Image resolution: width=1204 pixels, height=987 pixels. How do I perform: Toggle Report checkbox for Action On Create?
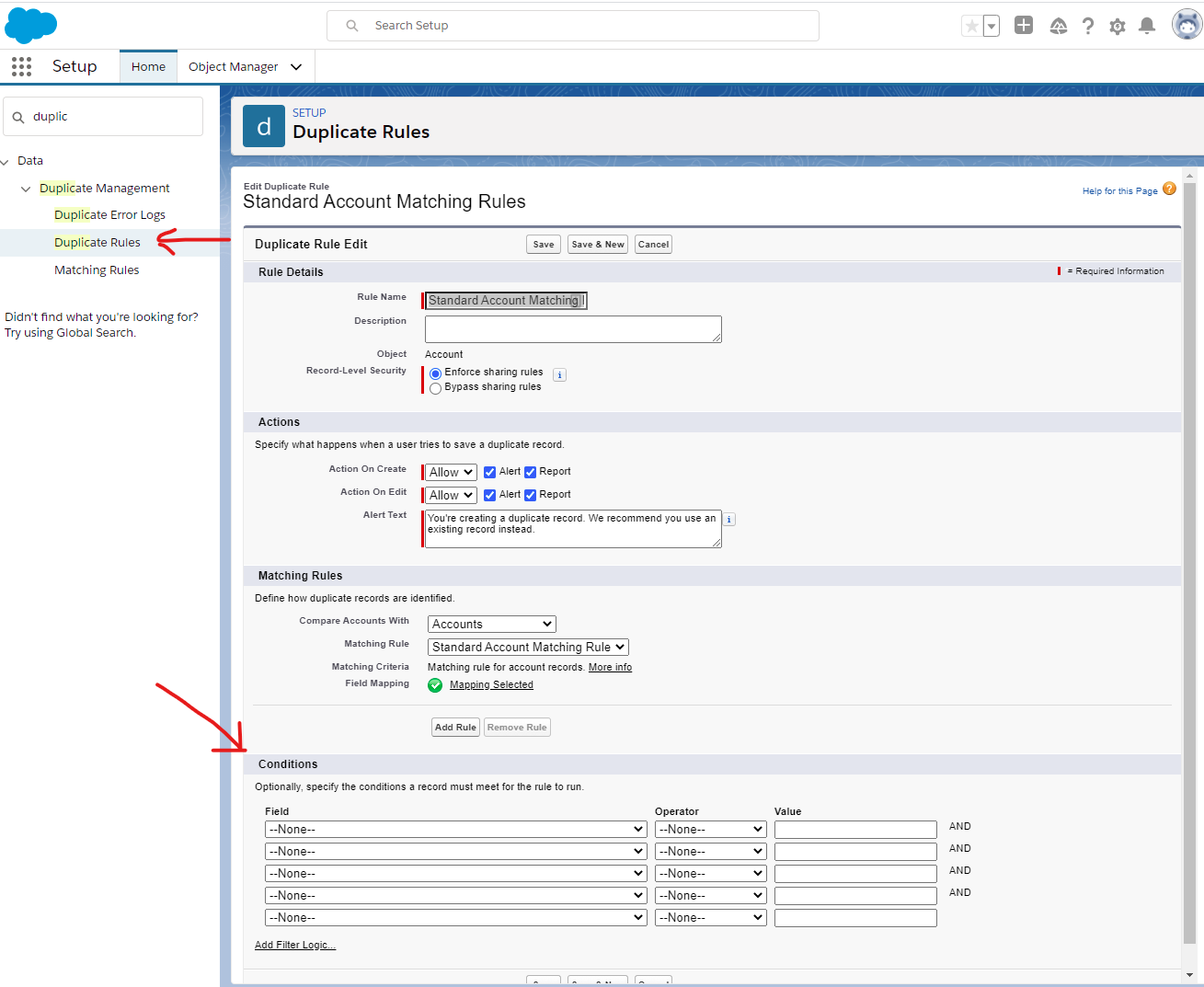click(530, 472)
